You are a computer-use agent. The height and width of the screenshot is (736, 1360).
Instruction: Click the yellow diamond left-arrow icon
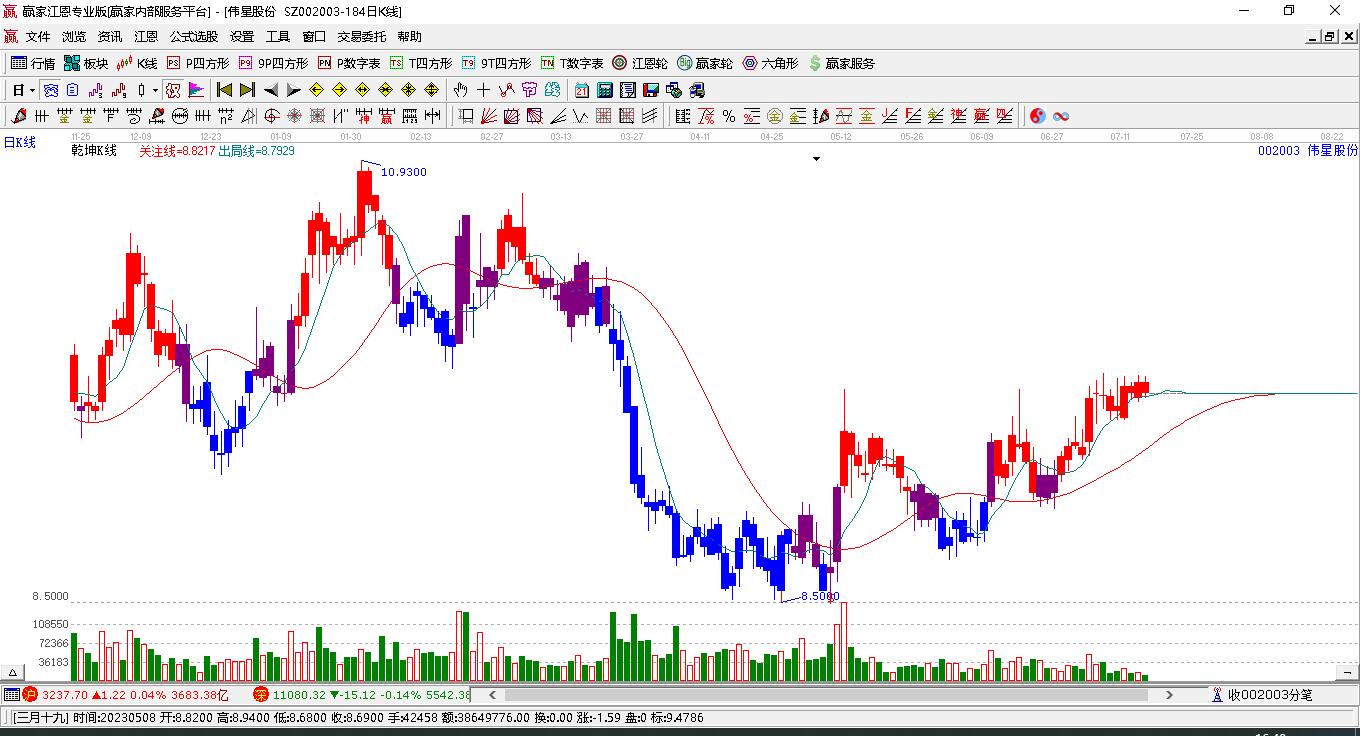point(316,90)
